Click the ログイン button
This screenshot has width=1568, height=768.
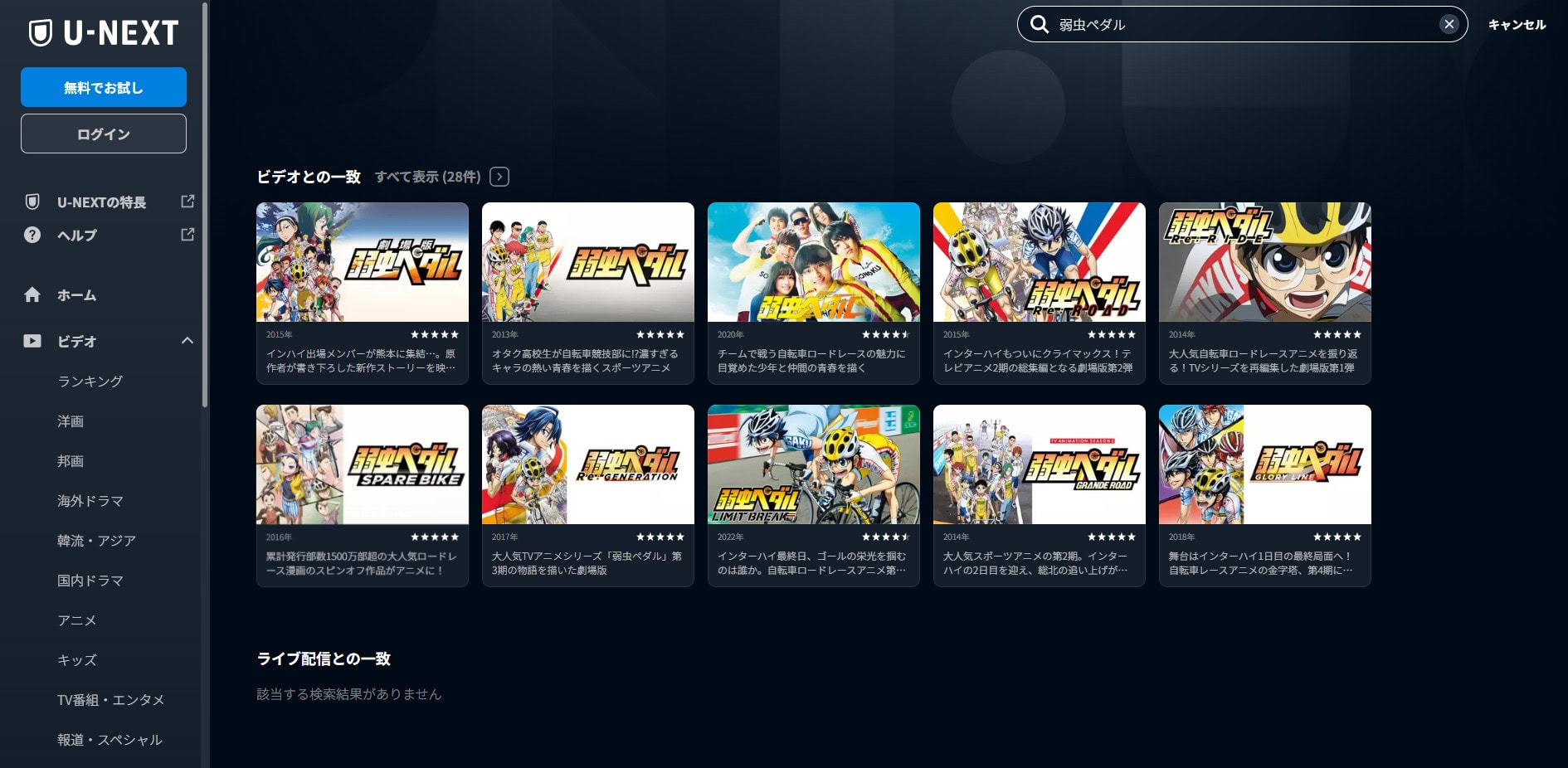coord(104,134)
